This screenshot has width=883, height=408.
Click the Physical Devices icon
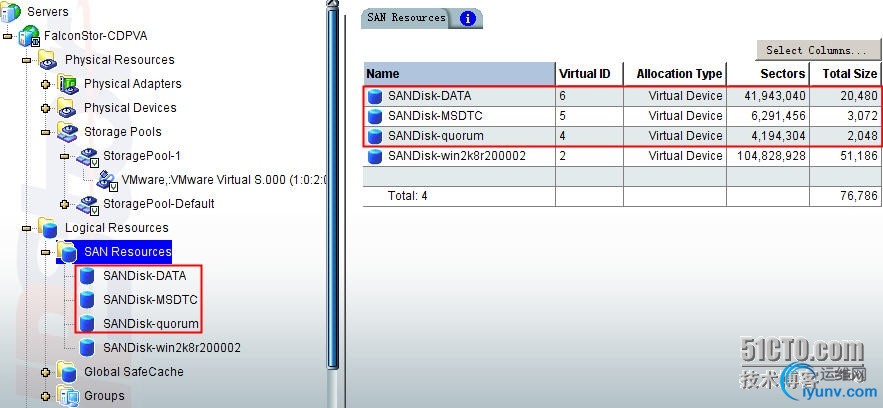point(67,108)
